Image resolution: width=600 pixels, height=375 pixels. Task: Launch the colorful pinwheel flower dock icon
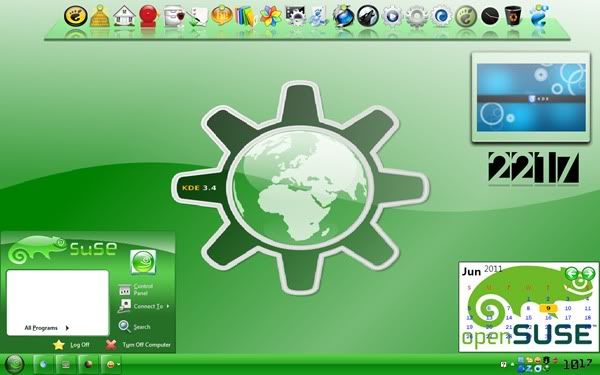270,17
